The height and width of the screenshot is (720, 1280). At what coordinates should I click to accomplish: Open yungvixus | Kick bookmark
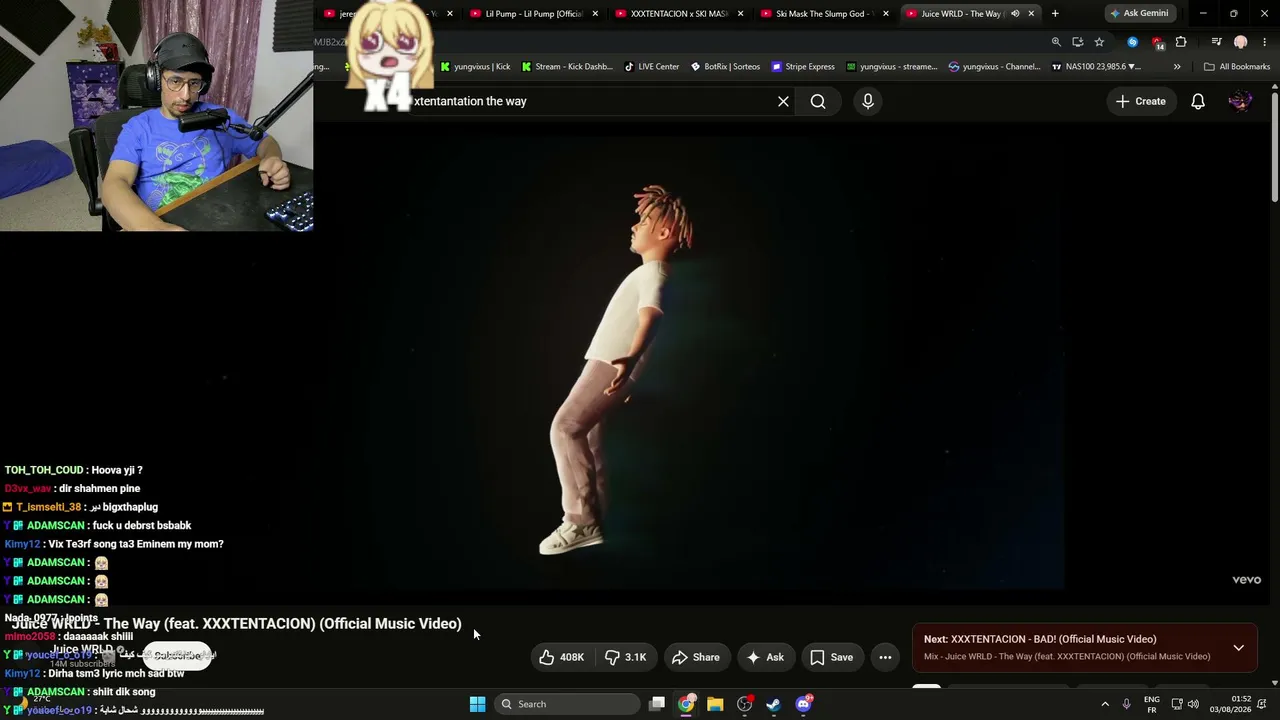click(475, 67)
